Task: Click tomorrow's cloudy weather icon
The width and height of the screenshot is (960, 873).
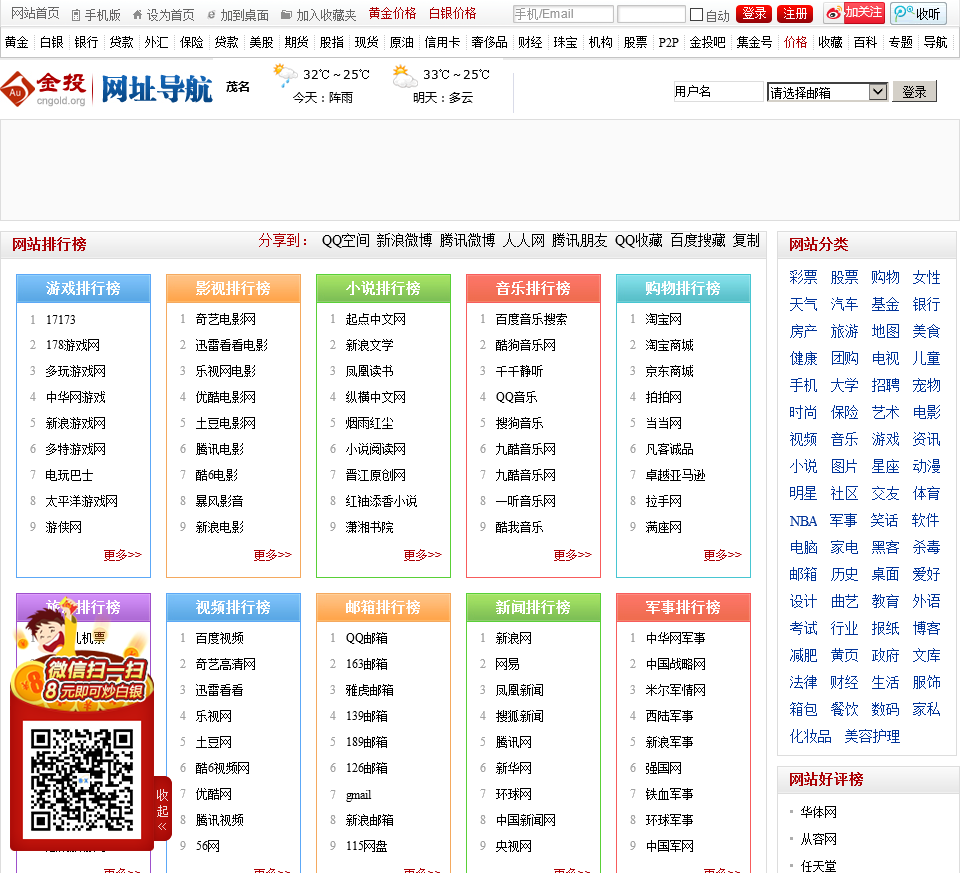Action: 404,75
